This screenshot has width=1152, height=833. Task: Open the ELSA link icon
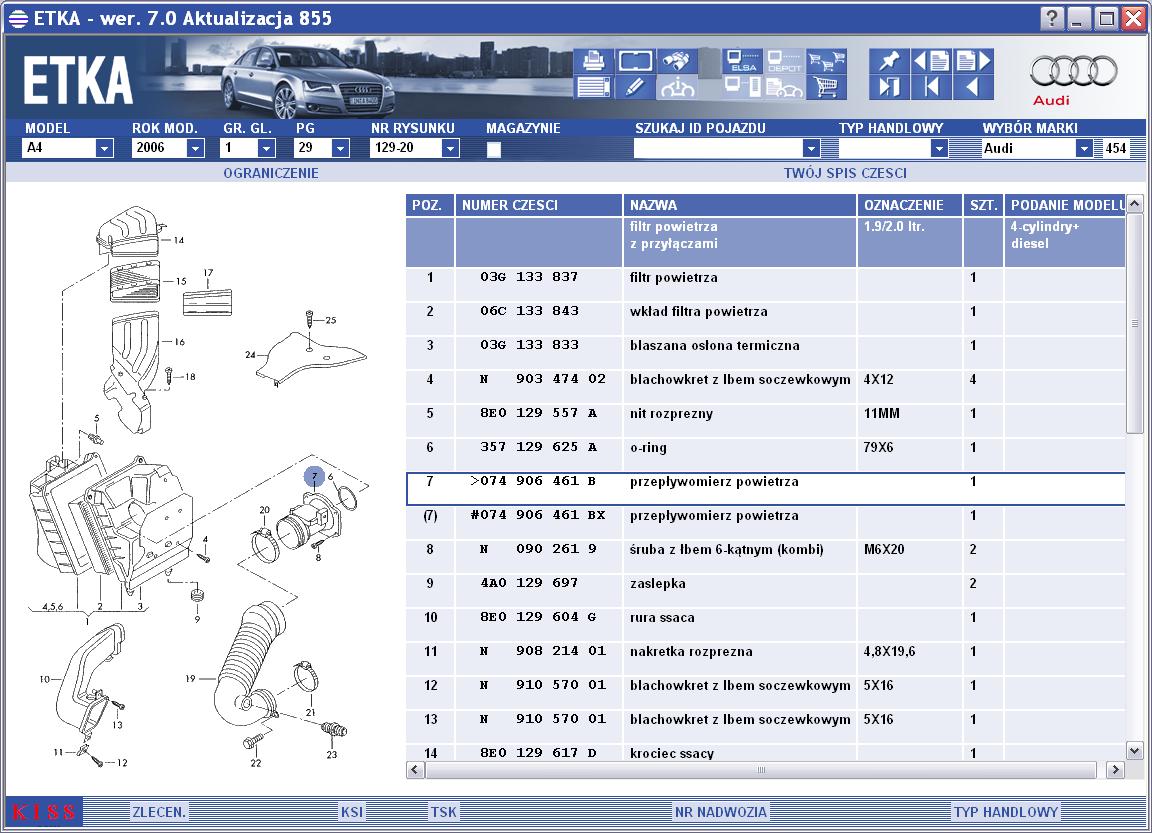point(742,61)
